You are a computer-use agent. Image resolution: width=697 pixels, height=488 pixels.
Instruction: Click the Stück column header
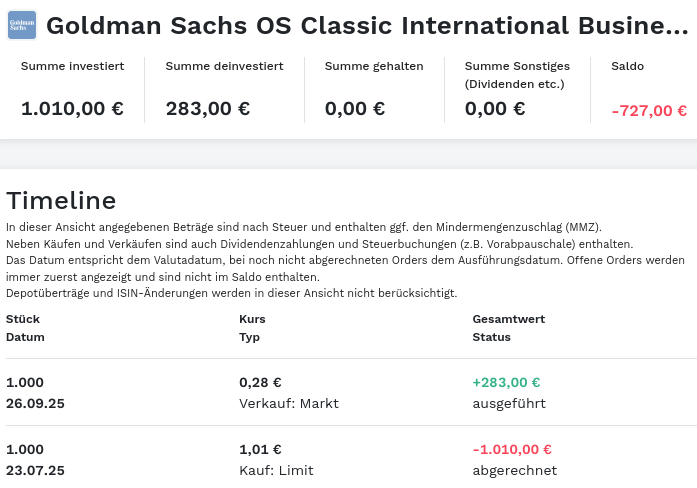(24, 319)
